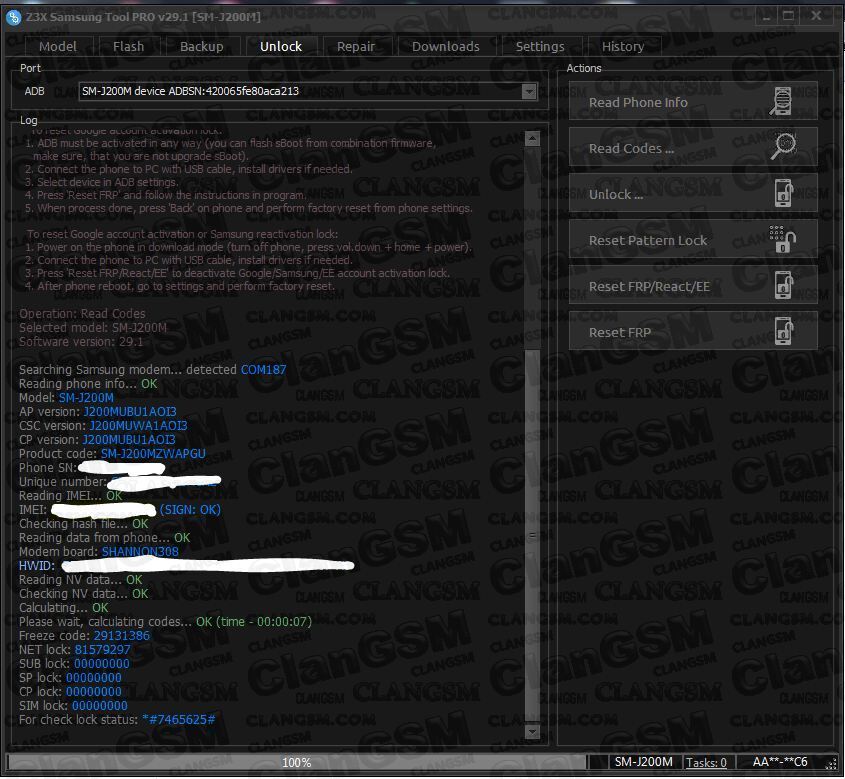
Task: Select the Unlock tab
Action: (281, 46)
